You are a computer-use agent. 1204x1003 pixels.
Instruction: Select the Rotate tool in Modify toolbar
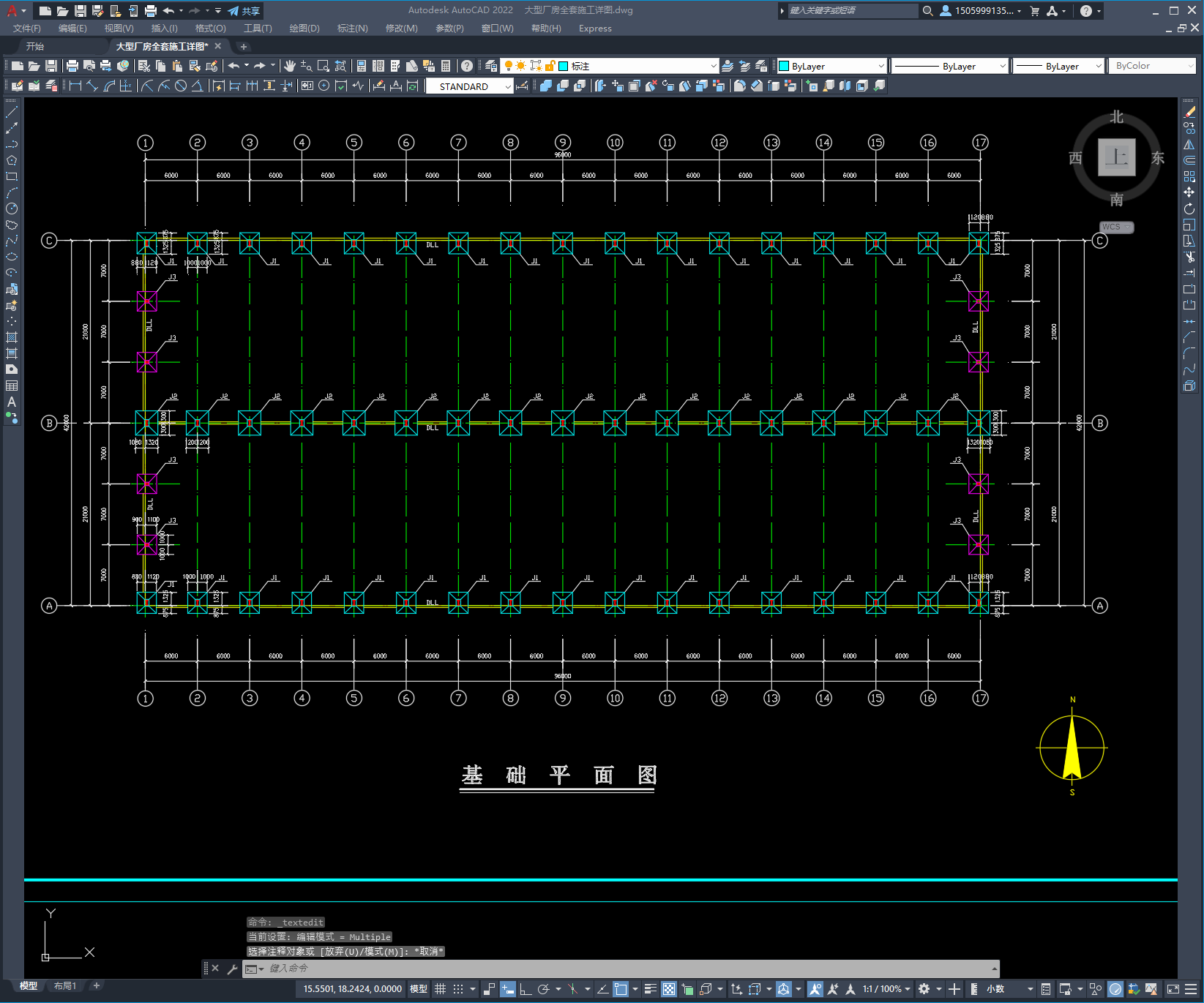click(x=1189, y=209)
